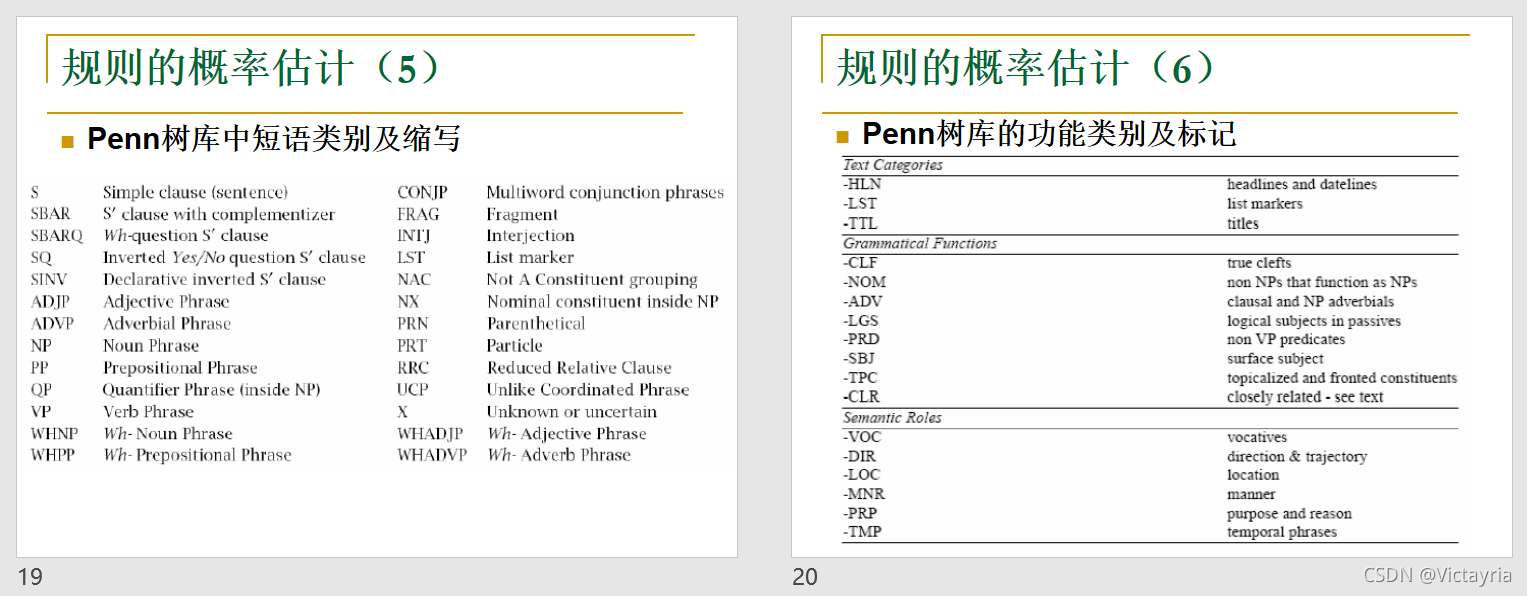Click the 'Text Categories' section header
The height and width of the screenshot is (596, 1527).
click(x=893, y=165)
